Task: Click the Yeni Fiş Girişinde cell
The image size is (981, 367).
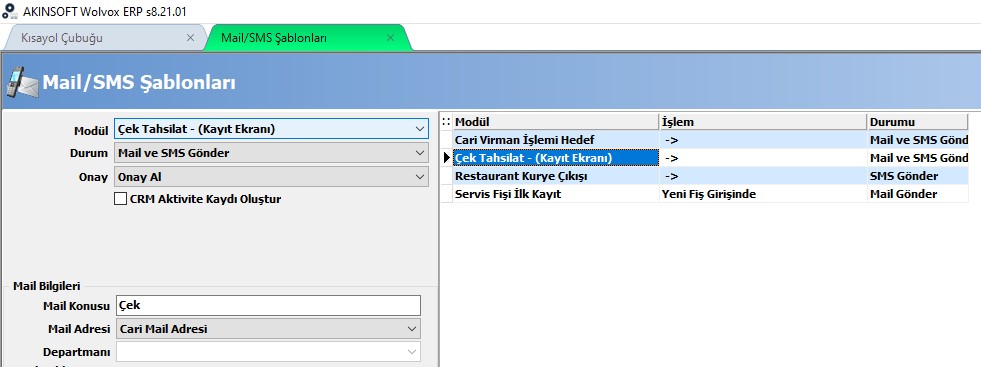Action: tap(763, 194)
